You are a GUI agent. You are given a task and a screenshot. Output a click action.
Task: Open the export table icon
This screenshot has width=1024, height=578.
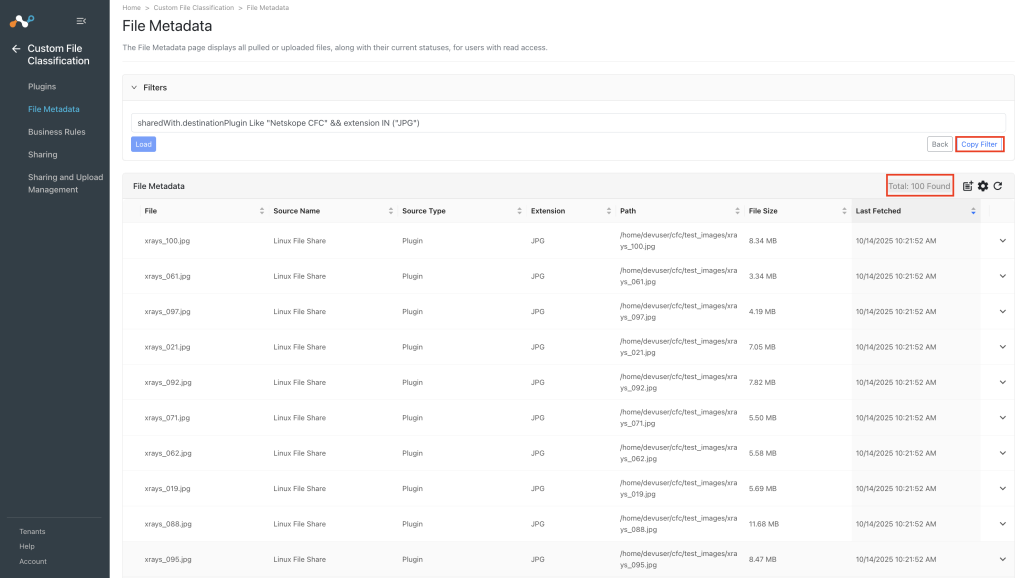tap(968, 186)
